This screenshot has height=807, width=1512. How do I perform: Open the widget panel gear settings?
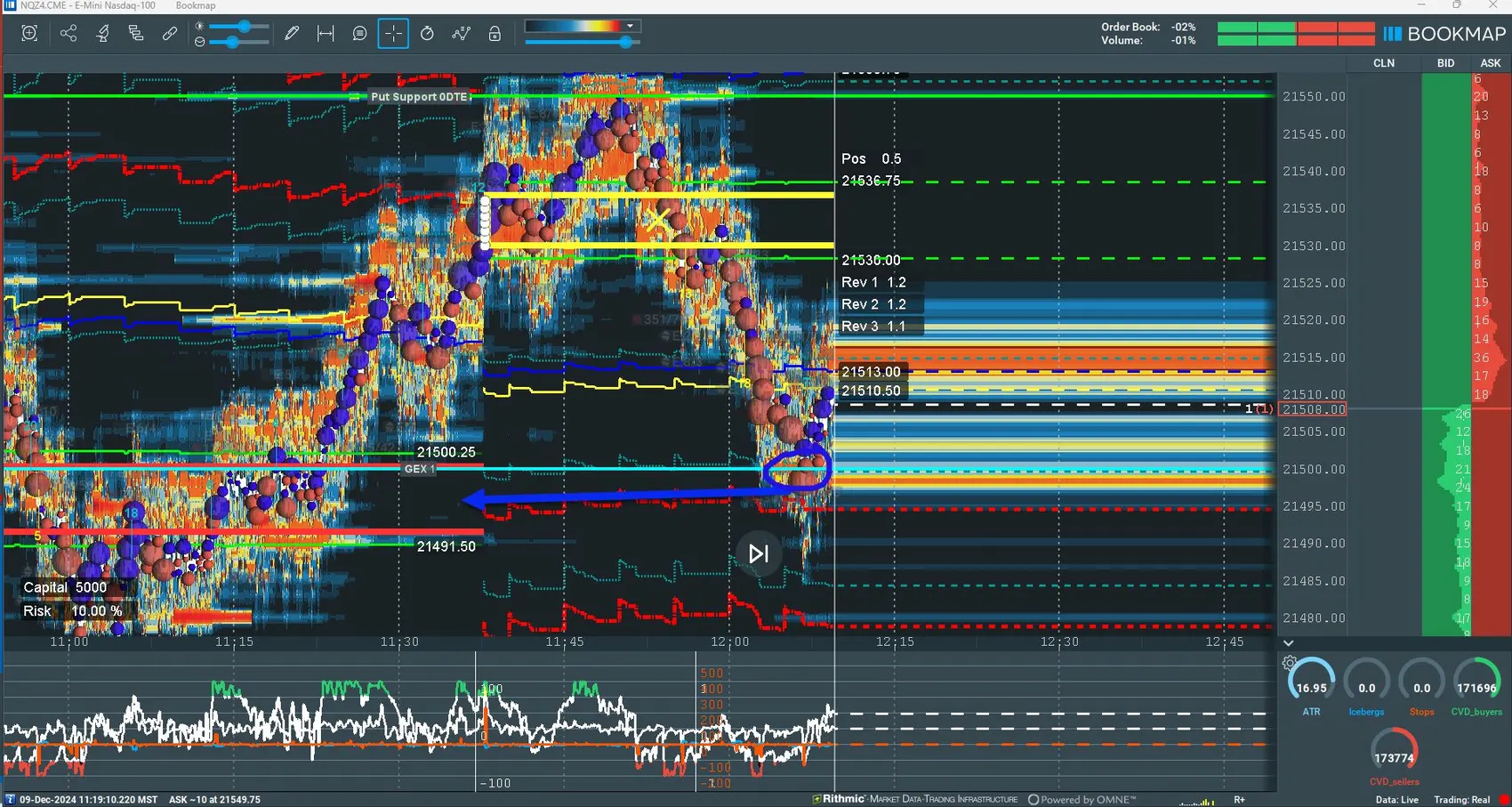[1290, 662]
